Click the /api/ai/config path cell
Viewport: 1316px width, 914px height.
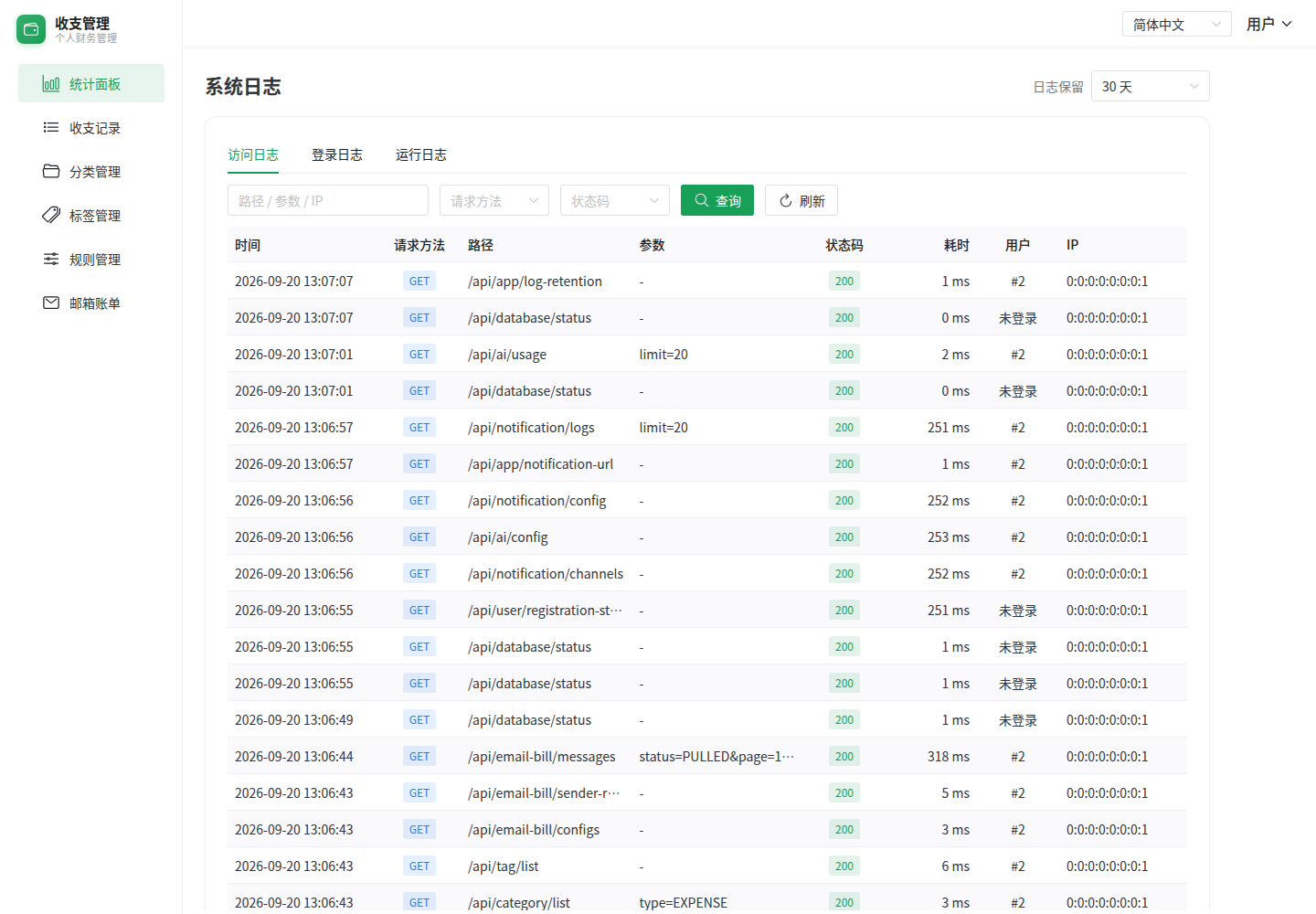click(x=508, y=537)
